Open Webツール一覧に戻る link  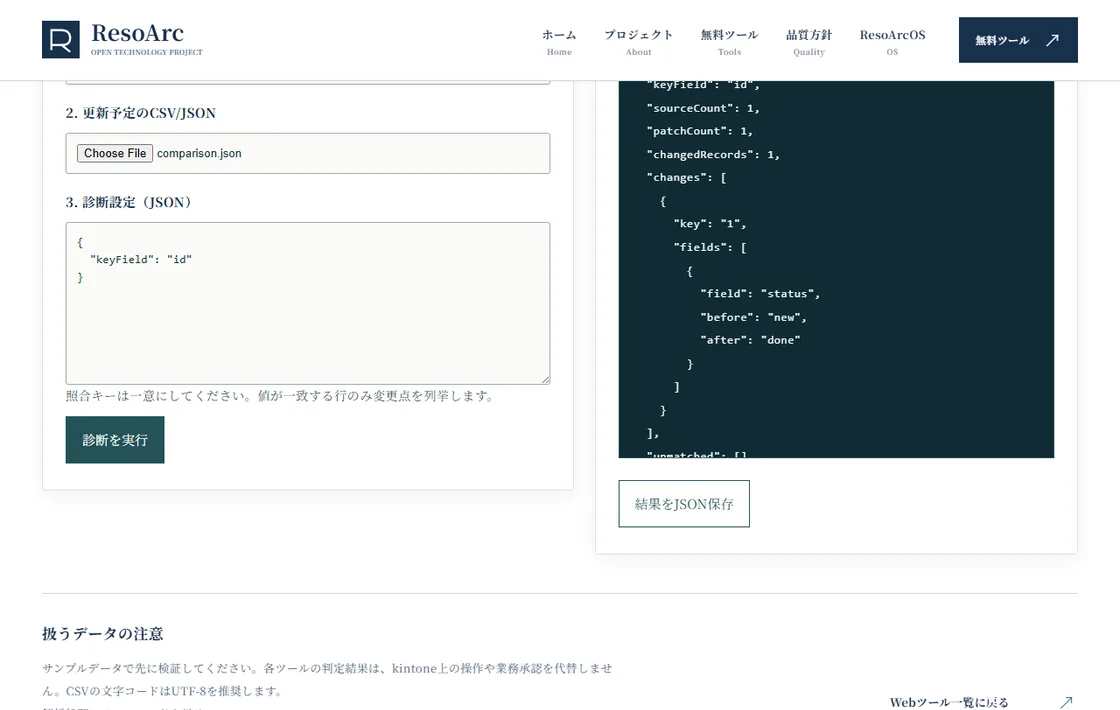(x=949, y=702)
